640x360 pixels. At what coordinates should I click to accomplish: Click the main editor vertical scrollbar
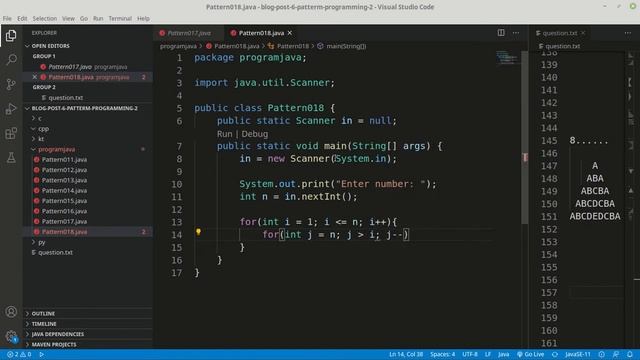click(525, 139)
